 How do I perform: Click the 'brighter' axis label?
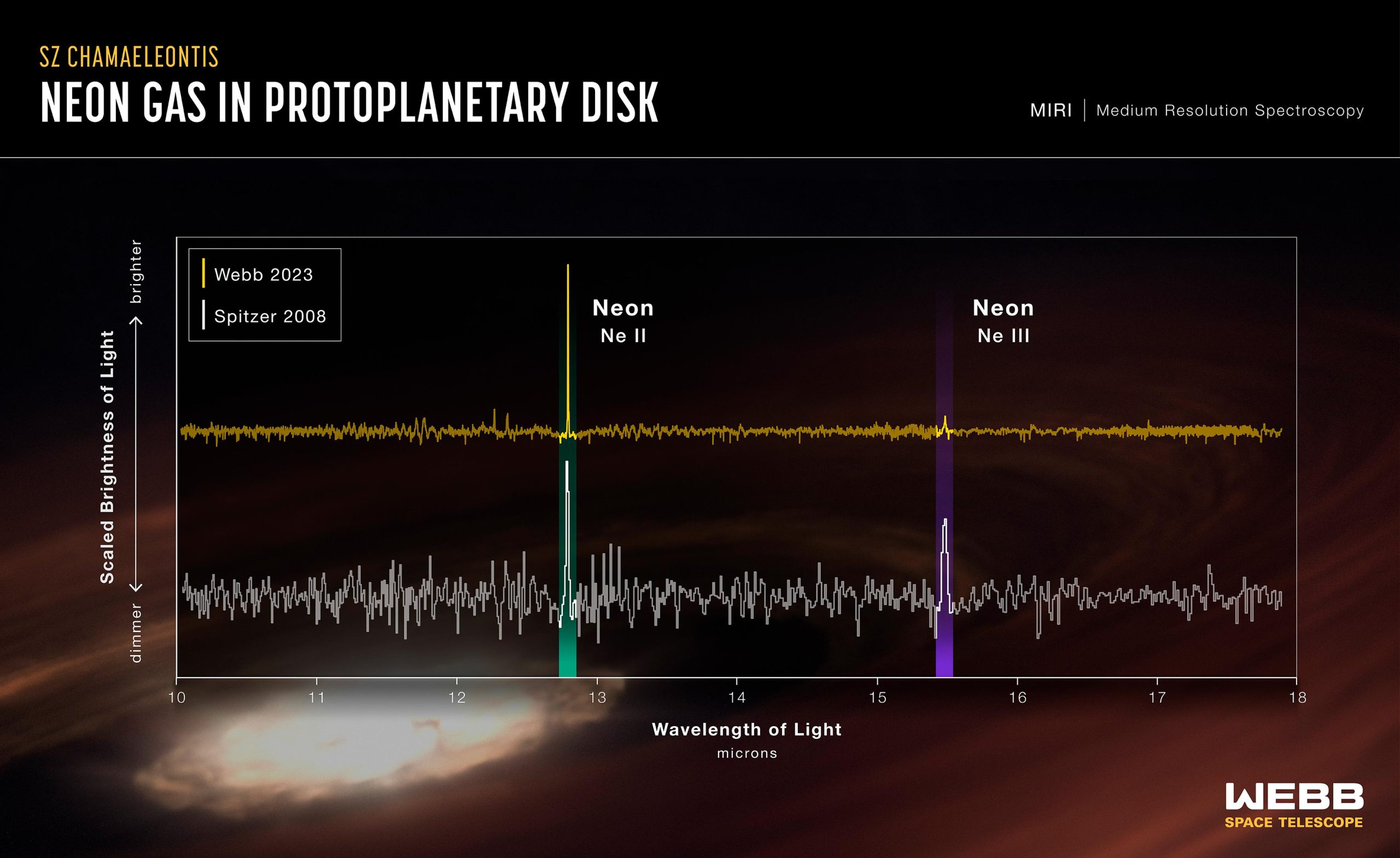coord(135,271)
